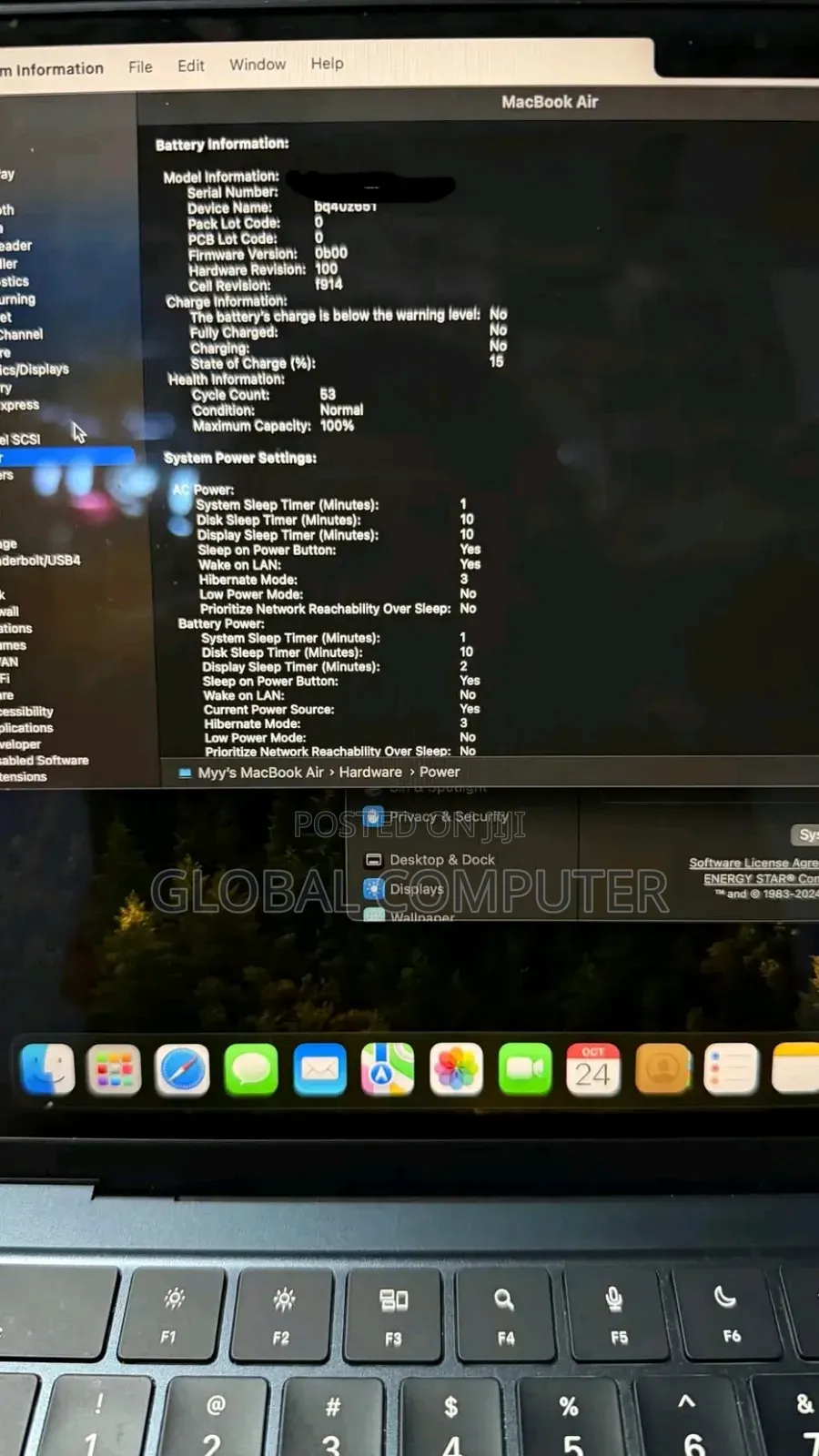
Task: Open Launchpad from the Dock
Action: click(114, 1069)
